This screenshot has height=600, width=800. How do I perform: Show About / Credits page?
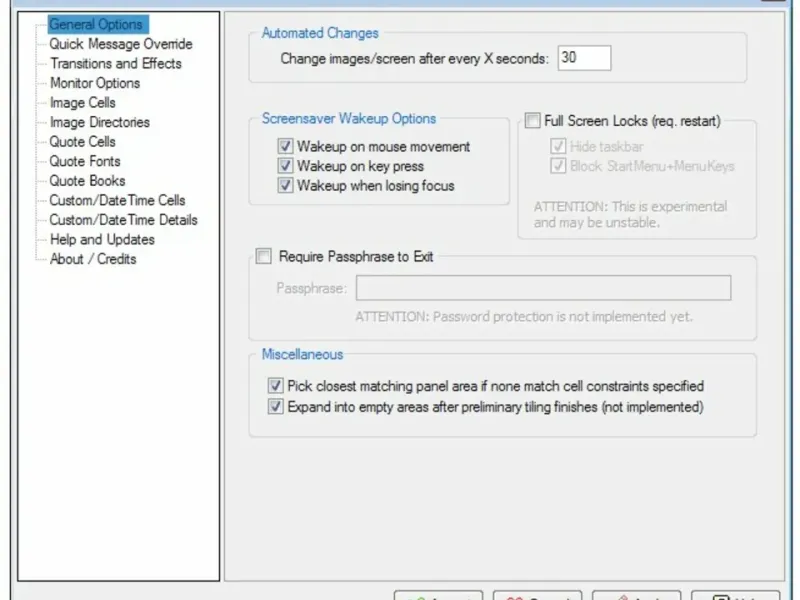(93, 259)
